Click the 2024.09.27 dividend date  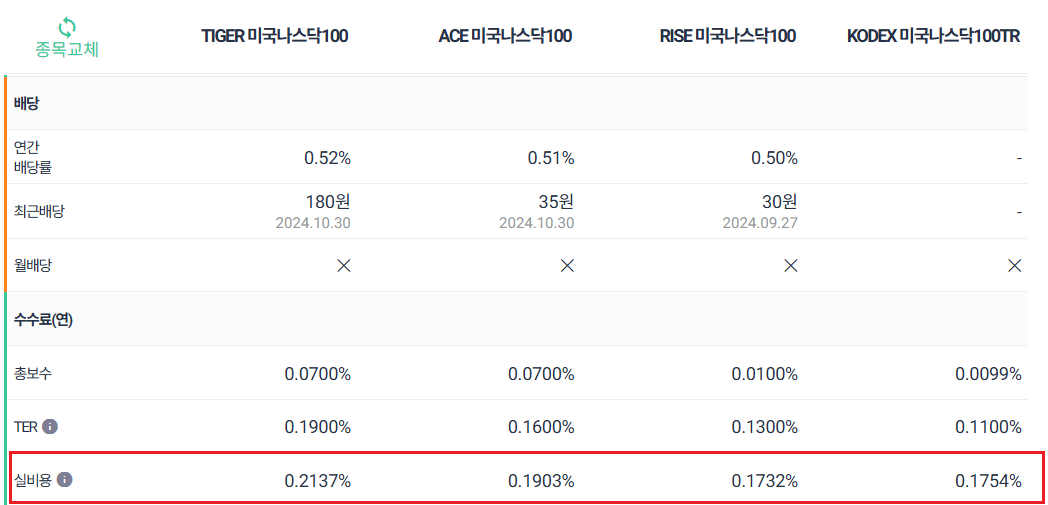pos(760,223)
